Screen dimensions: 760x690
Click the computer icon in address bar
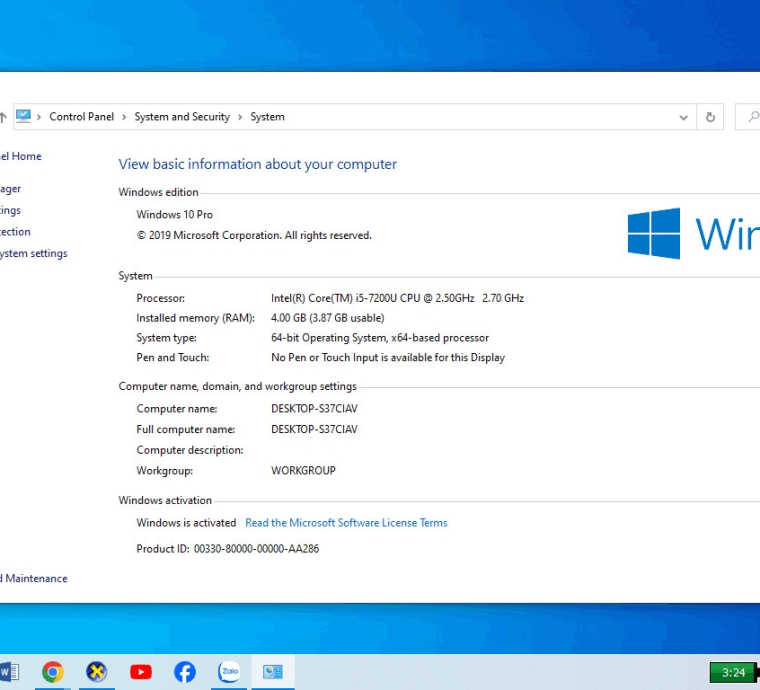click(23, 116)
